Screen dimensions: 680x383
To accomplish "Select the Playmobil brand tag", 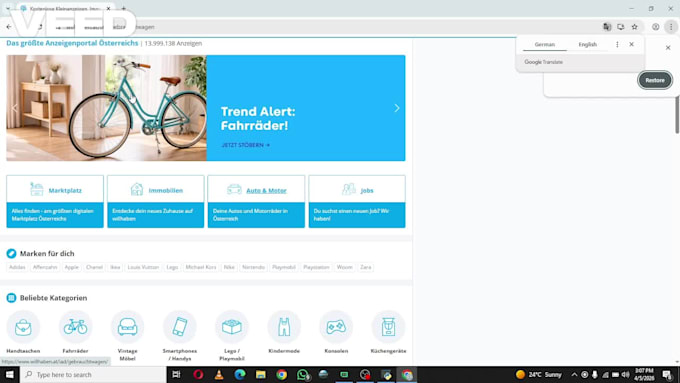I will point(284,267).
